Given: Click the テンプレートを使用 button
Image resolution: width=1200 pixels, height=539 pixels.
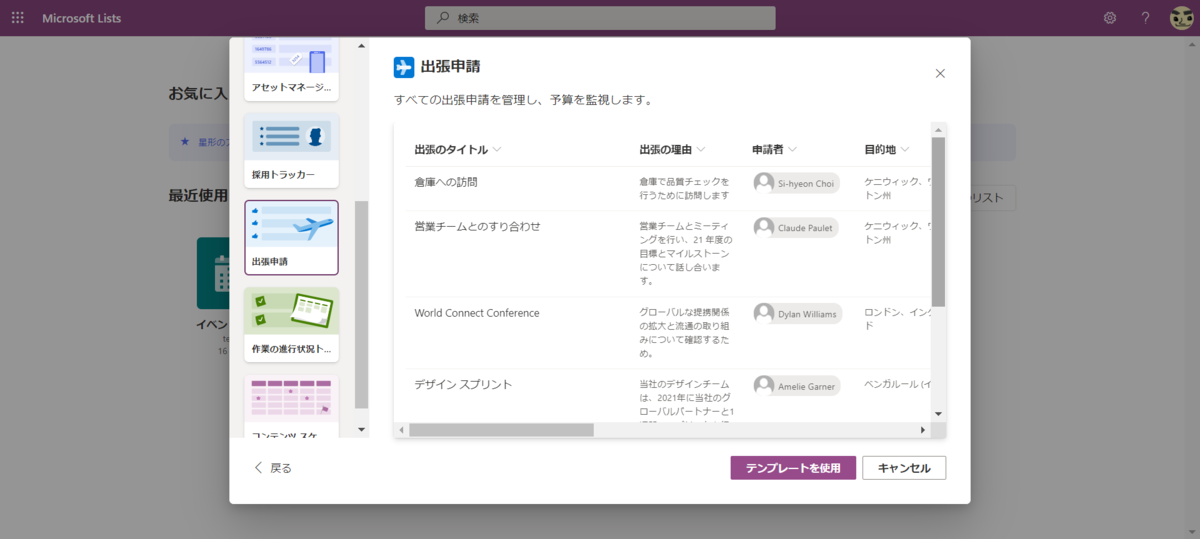Looking at the screenshot, I should click(793, 468).
